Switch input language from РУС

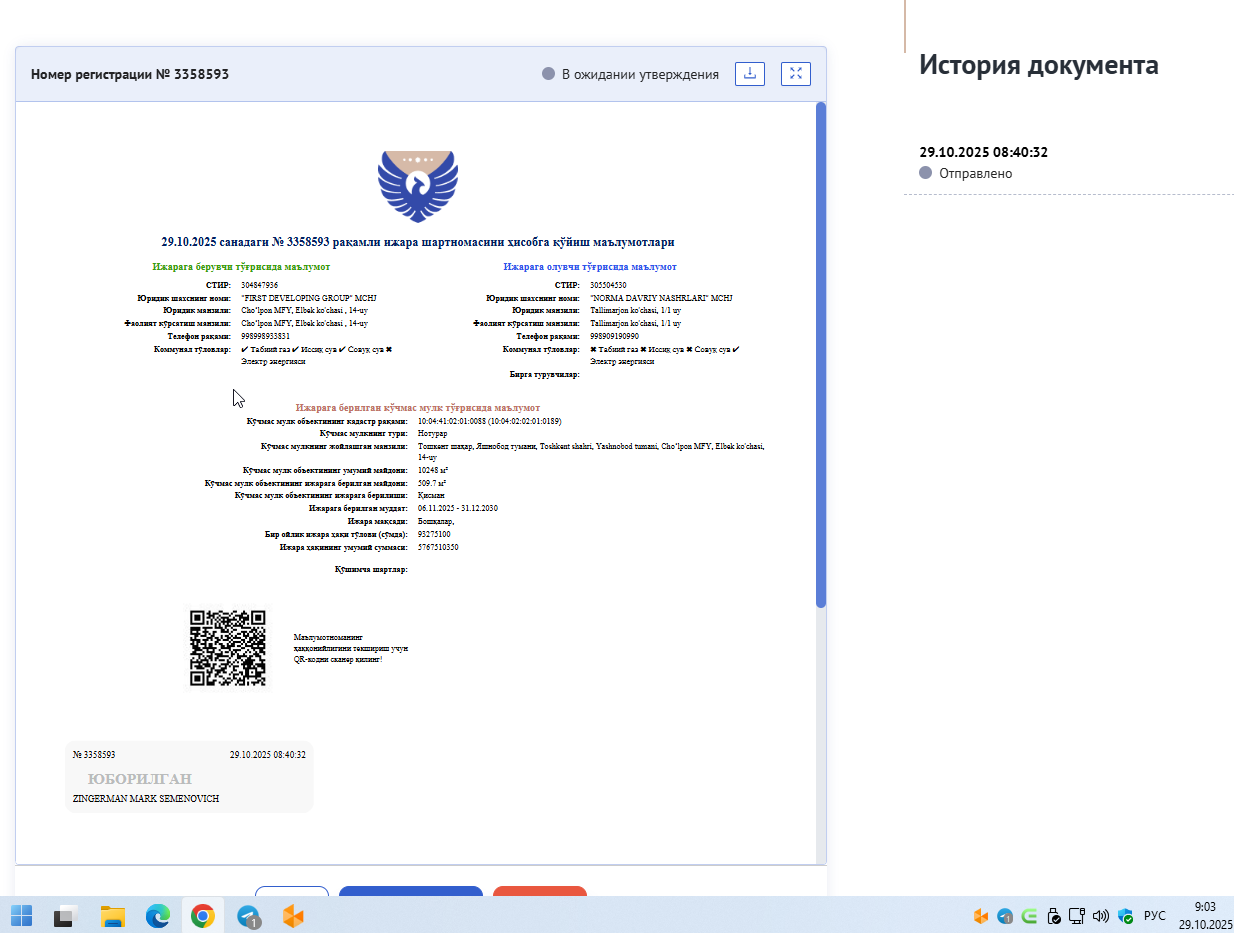pyautogui.click(x=1154, y=915)
